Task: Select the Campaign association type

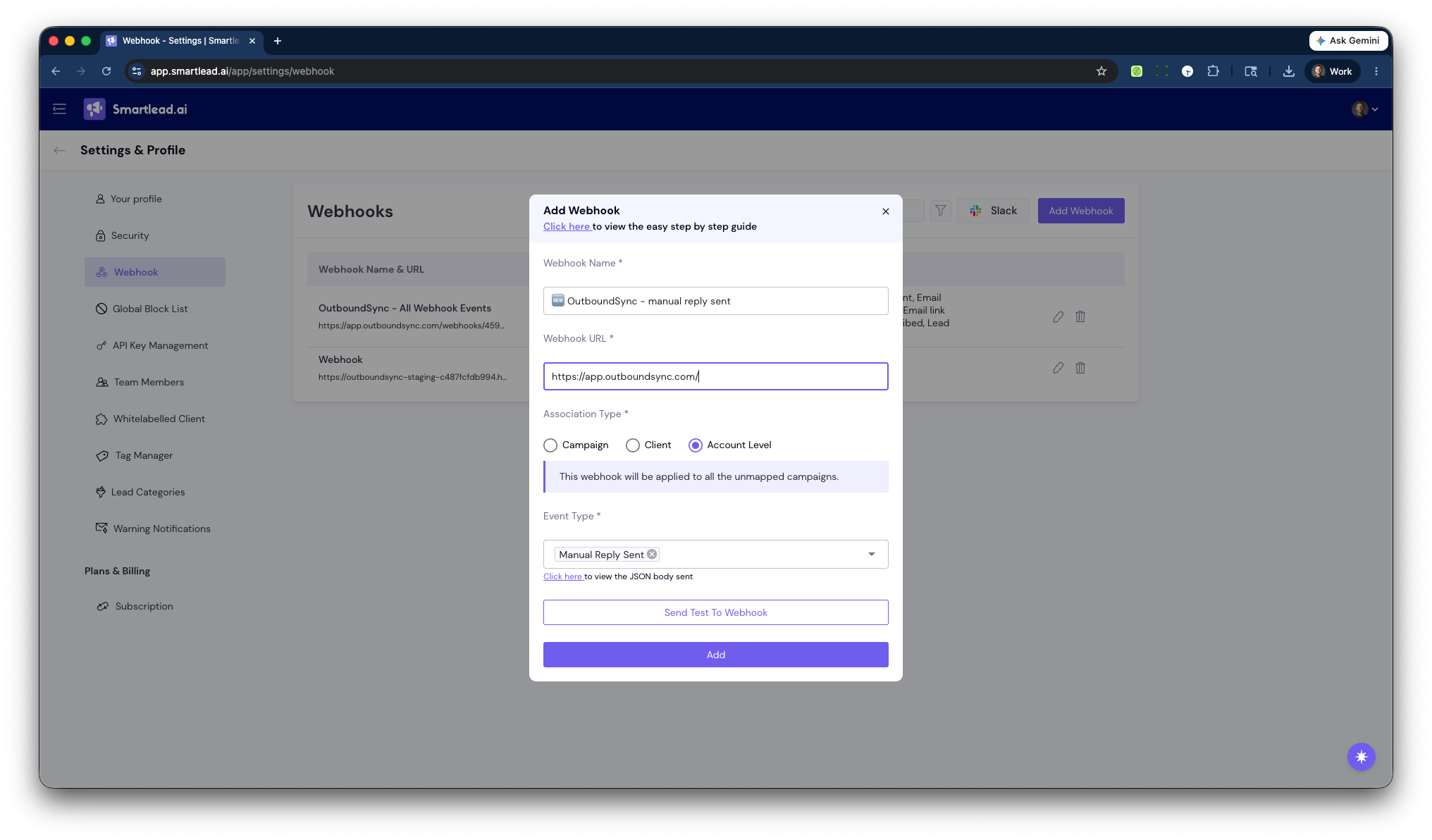Action: (550, 445)
